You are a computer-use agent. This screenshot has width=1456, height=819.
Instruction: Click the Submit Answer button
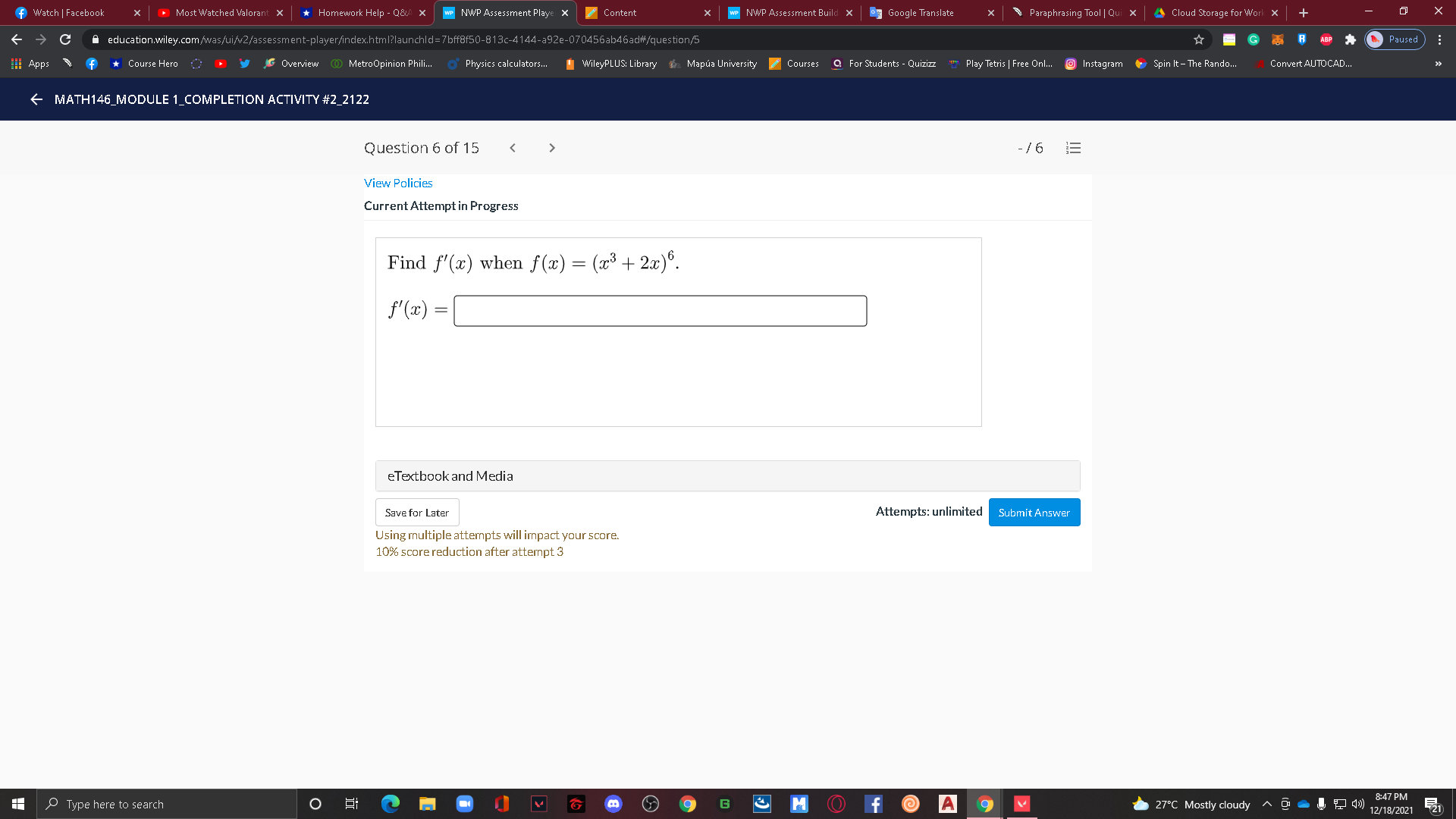tap(1034, 512)
